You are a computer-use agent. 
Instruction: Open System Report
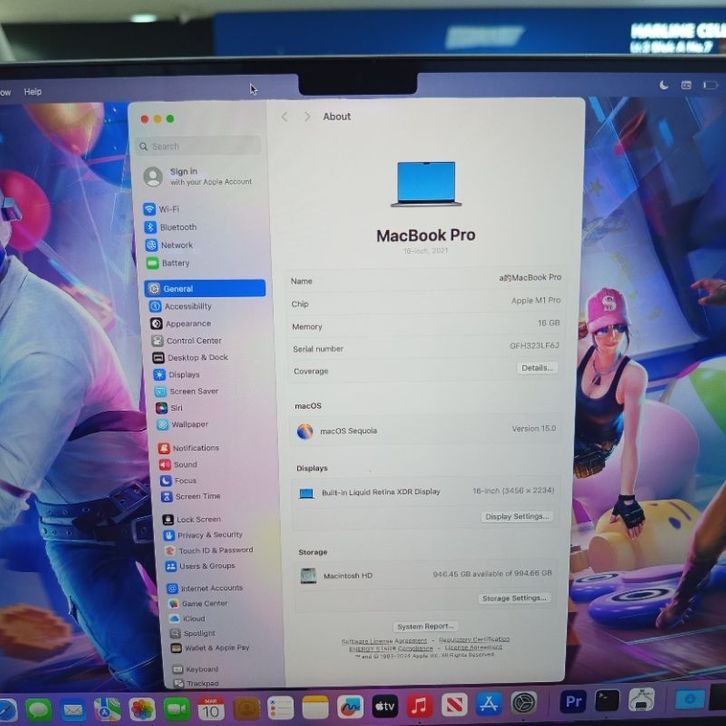425,626
